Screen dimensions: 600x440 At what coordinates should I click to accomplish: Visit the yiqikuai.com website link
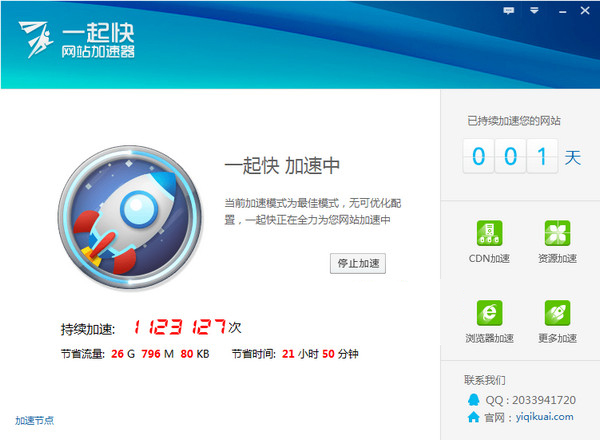[x=545, y=417]
